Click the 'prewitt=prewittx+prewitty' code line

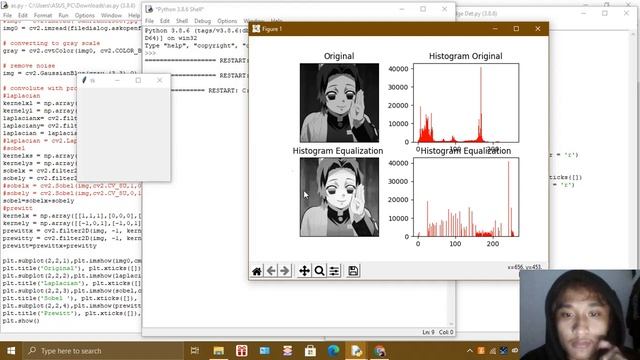[49, 246]
